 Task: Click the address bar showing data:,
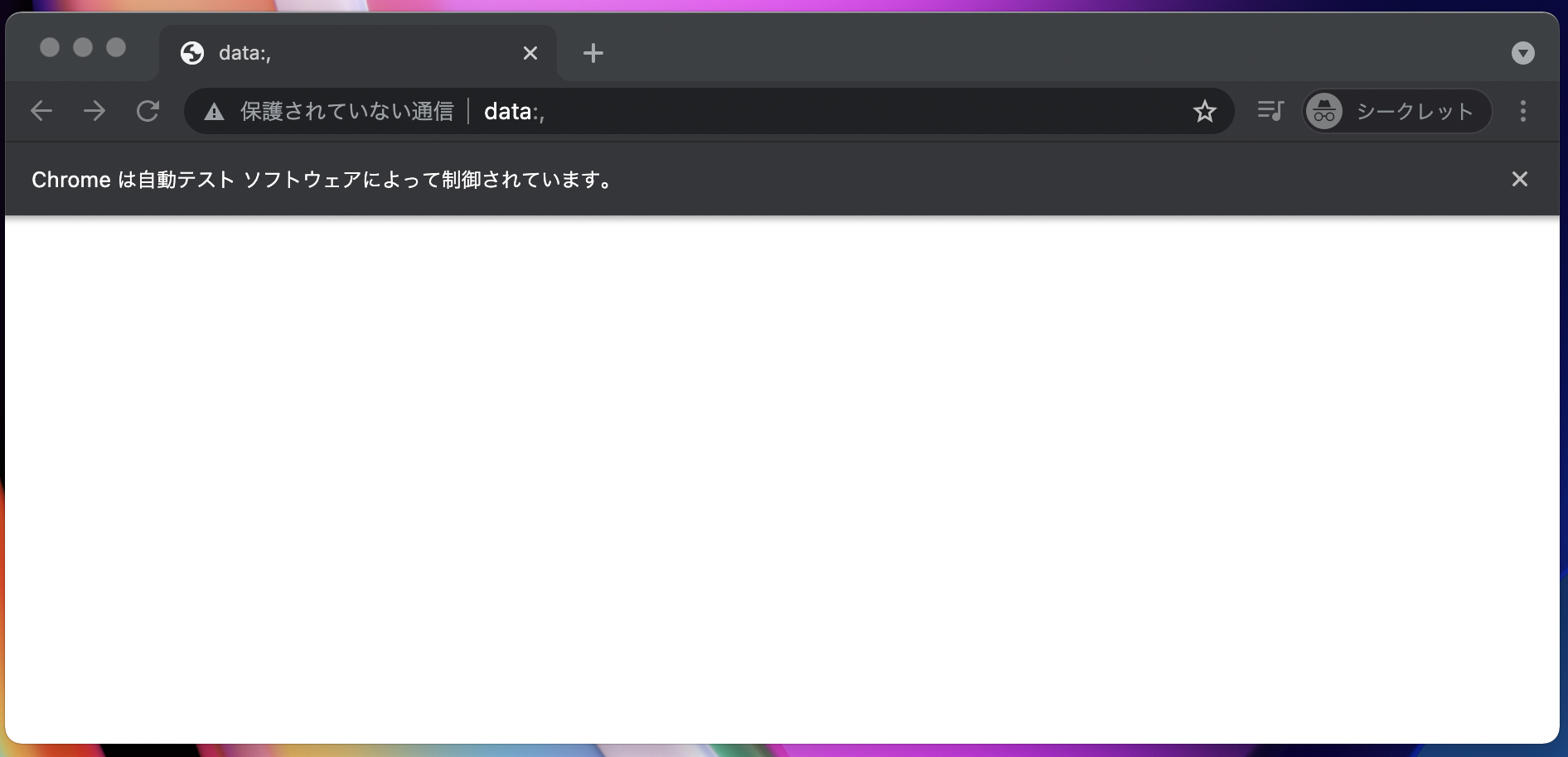click(709, 111)
